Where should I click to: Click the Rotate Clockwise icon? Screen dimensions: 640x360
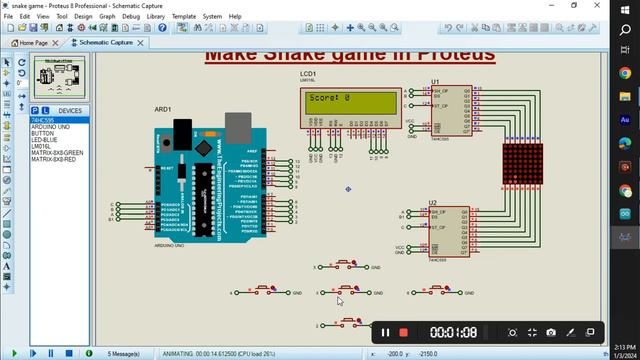22,62
